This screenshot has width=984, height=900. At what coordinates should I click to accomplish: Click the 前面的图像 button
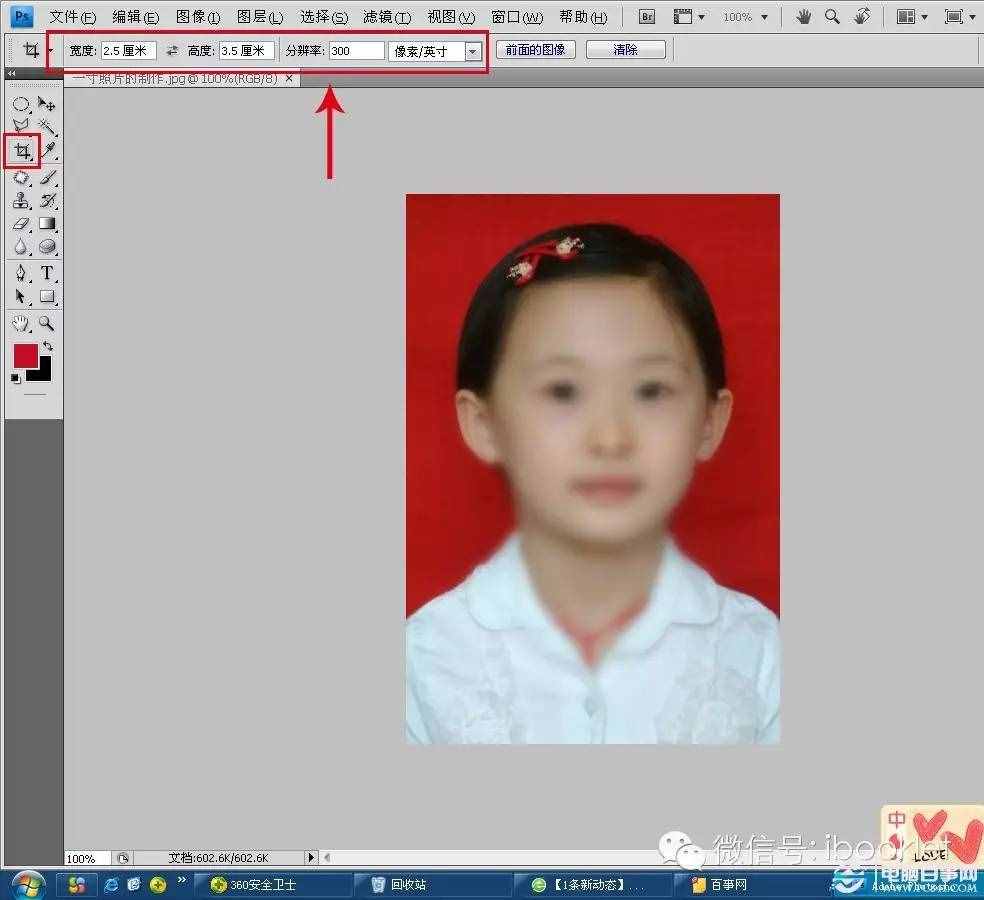click(x=534, y=49)
